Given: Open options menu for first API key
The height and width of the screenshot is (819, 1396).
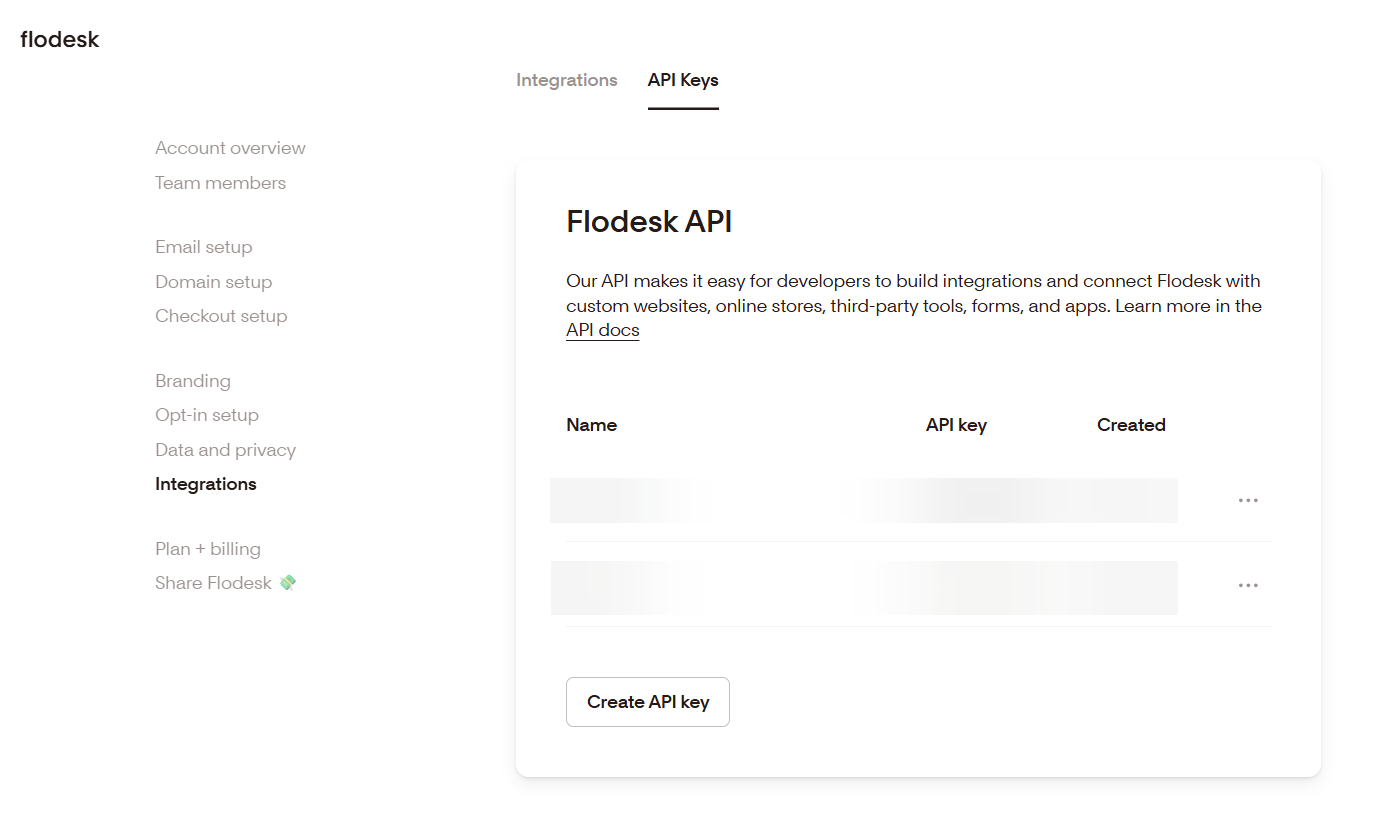Looking at the screenshot, I should (1247, 500).
